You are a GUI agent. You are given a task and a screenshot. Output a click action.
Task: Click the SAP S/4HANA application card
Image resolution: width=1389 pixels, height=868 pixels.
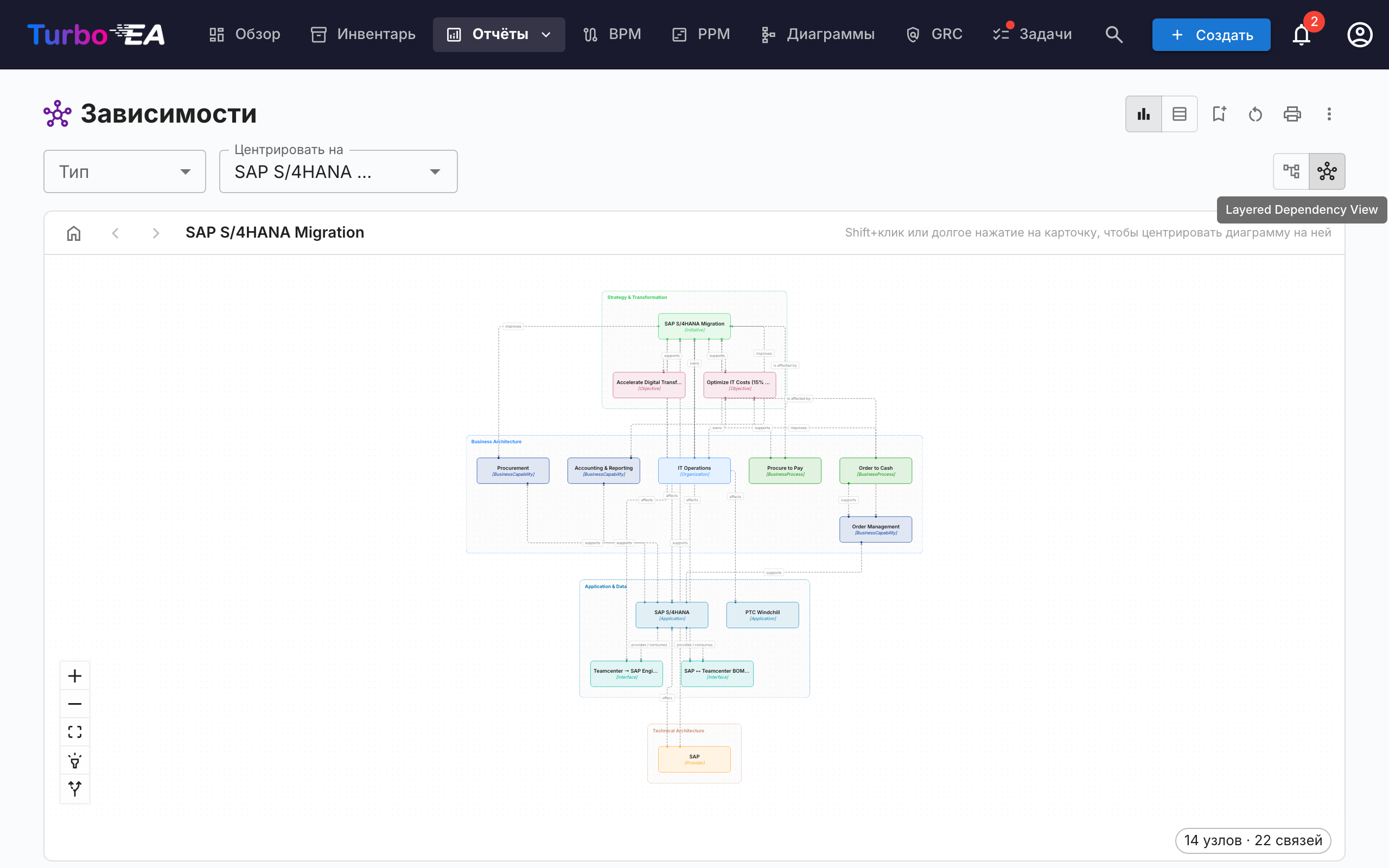672,615
